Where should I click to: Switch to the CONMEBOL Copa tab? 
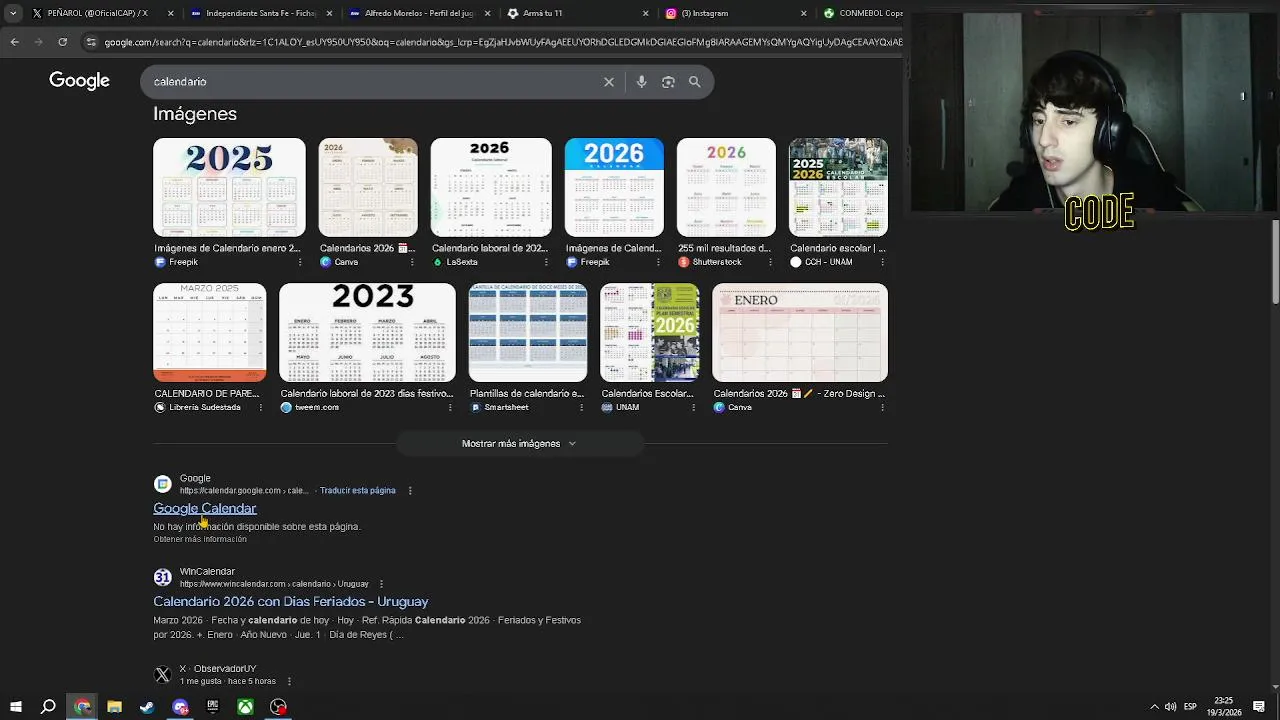click(x=863, y=13)
